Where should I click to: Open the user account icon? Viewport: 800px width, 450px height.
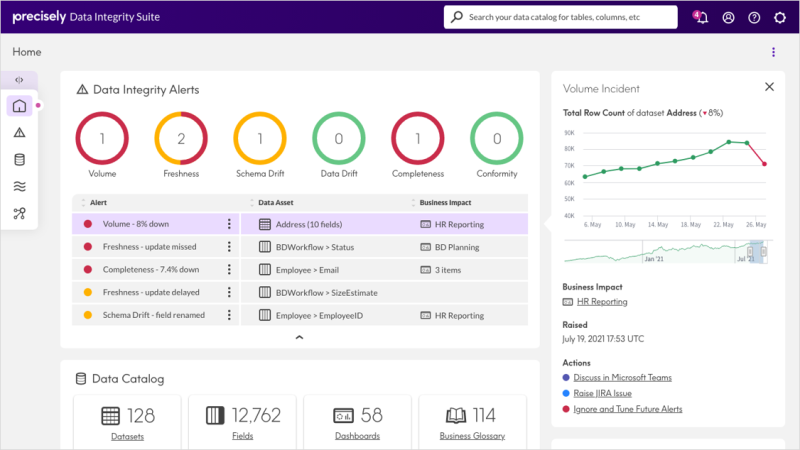[x=729, y=17]
